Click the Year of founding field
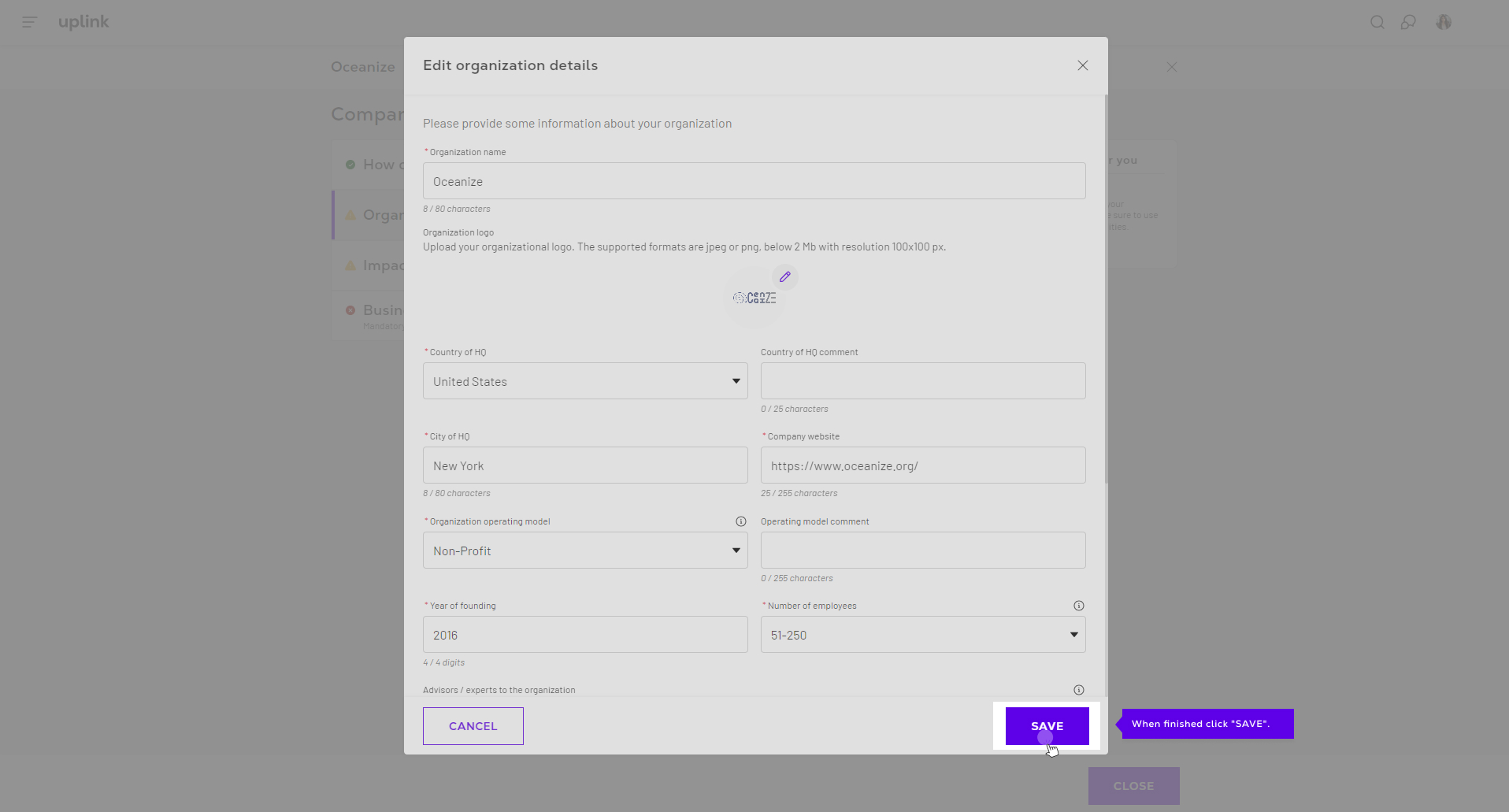This screenshot has width=1509, height=812. click(x=585, y=635)
